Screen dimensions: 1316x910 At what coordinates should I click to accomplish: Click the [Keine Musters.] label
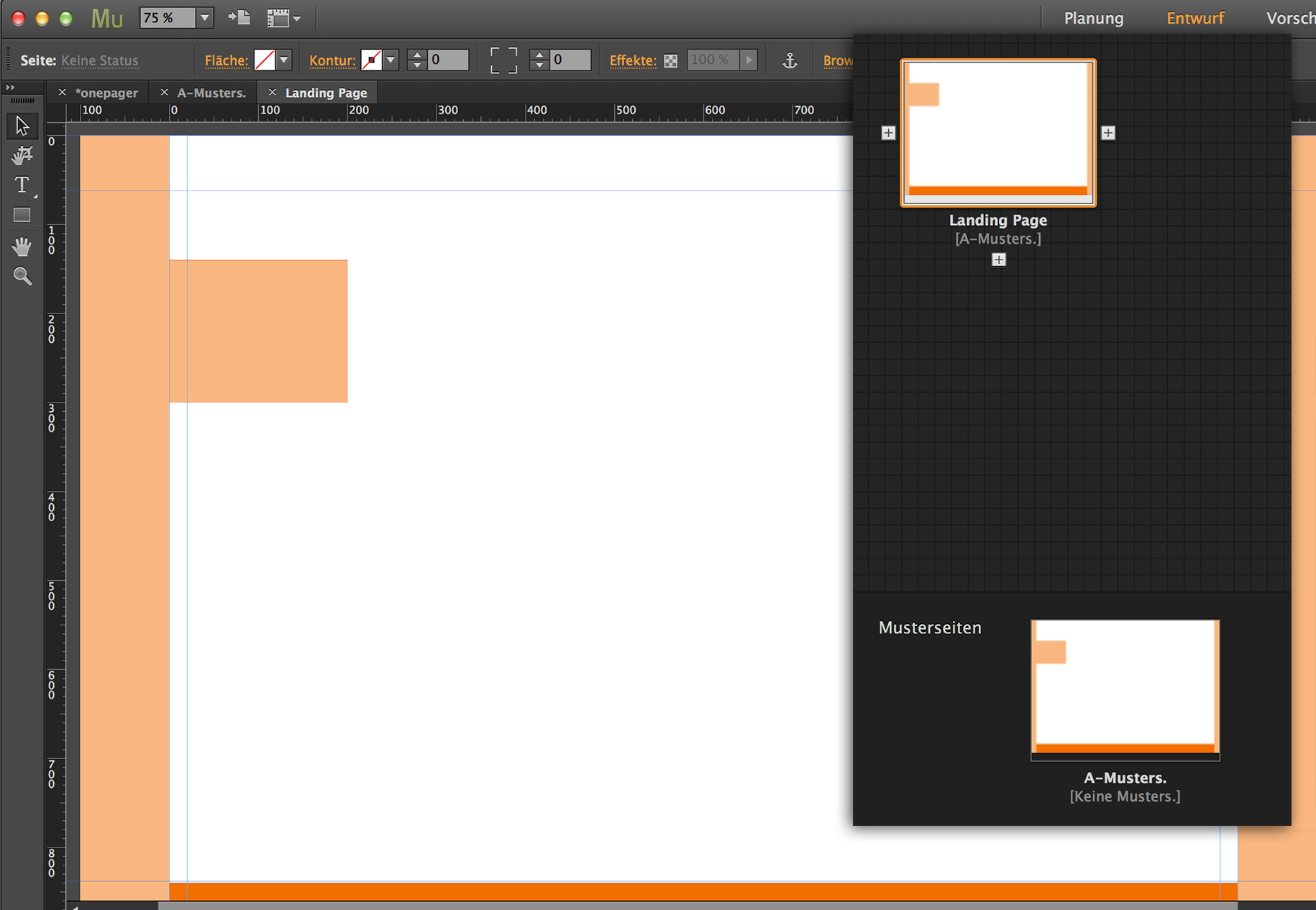click(1125, 796)
